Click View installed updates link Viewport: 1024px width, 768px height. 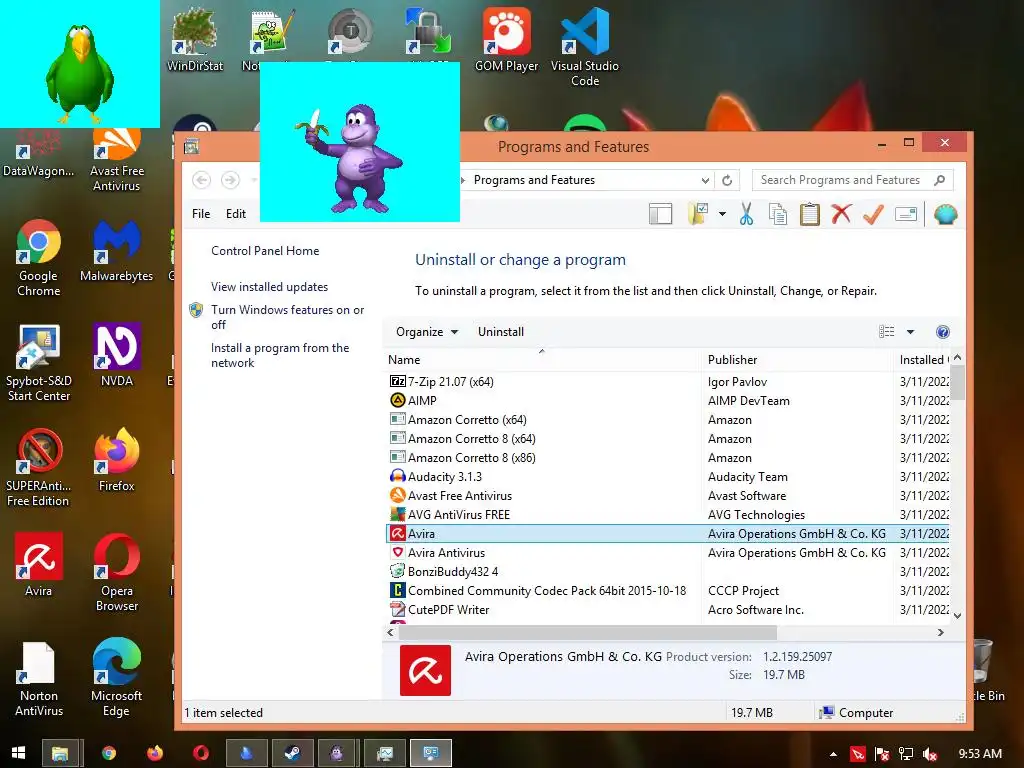[x=269, y=287]
